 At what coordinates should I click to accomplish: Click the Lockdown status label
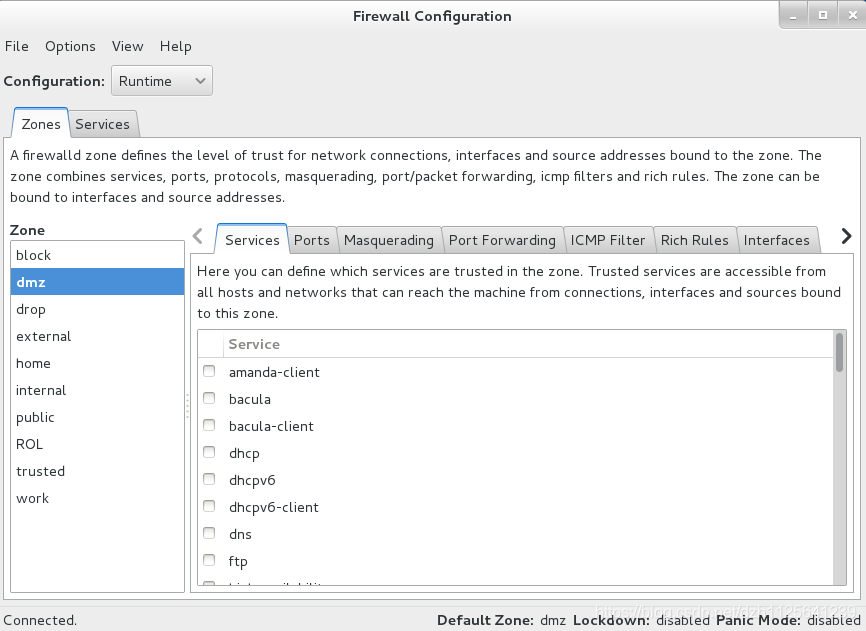611,620
